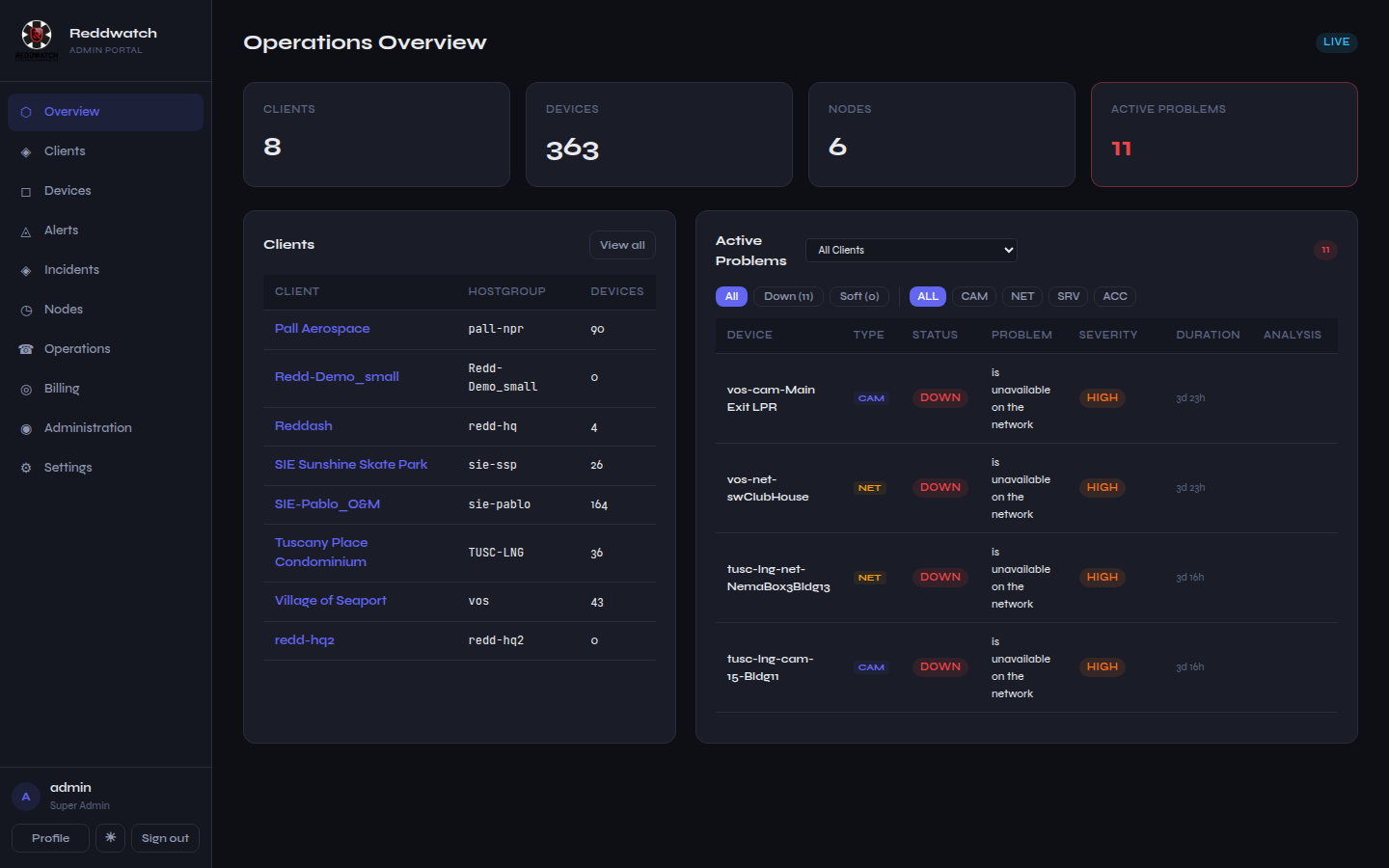Click the vos-cam-Main Exit LPR device

click(771, 398)
